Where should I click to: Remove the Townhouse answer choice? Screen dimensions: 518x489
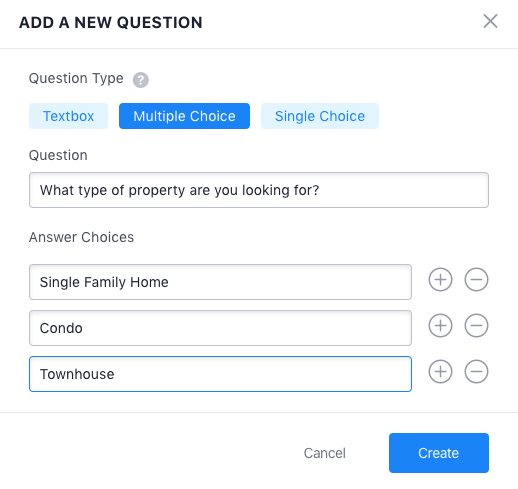coord(476,371)
